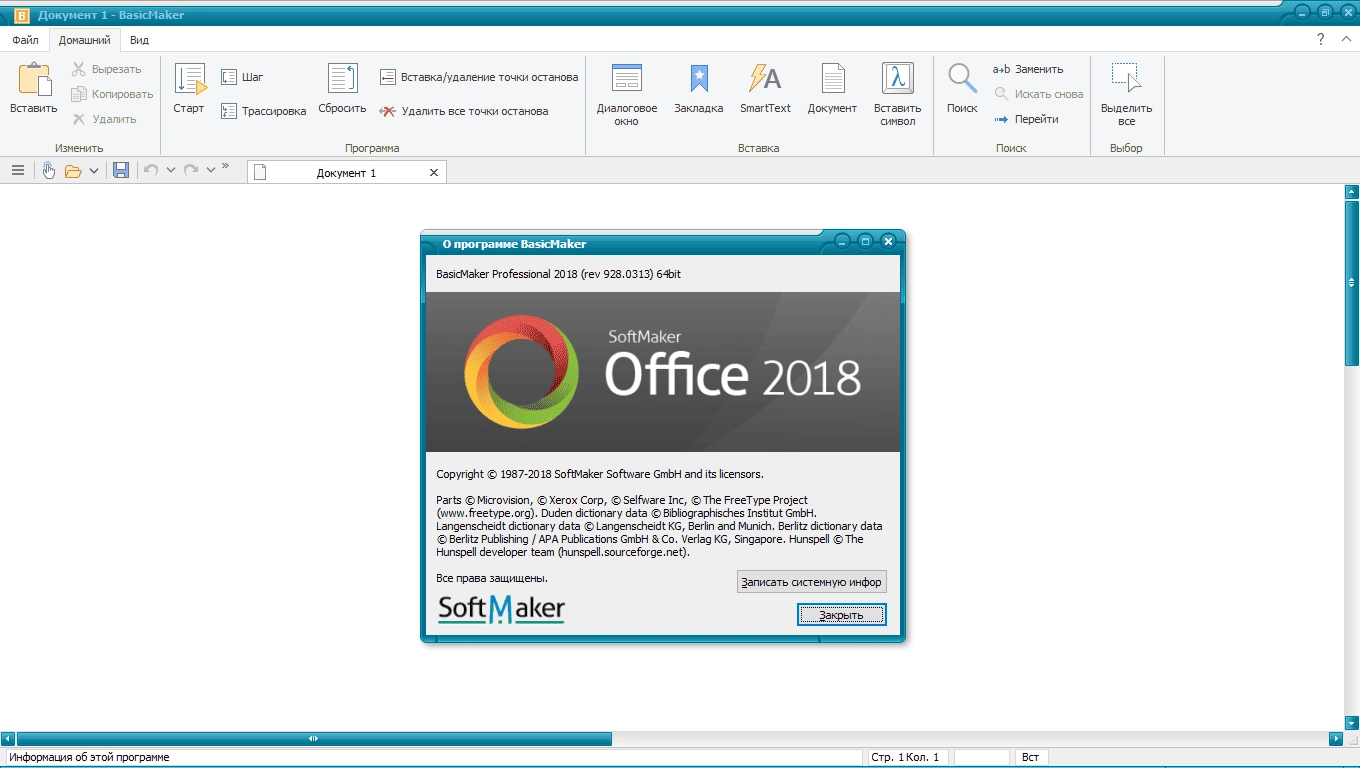This screenshot has height=768, width=1360.
Task: Click the vertical scrollbar thumb
Action: point(1352,283)
